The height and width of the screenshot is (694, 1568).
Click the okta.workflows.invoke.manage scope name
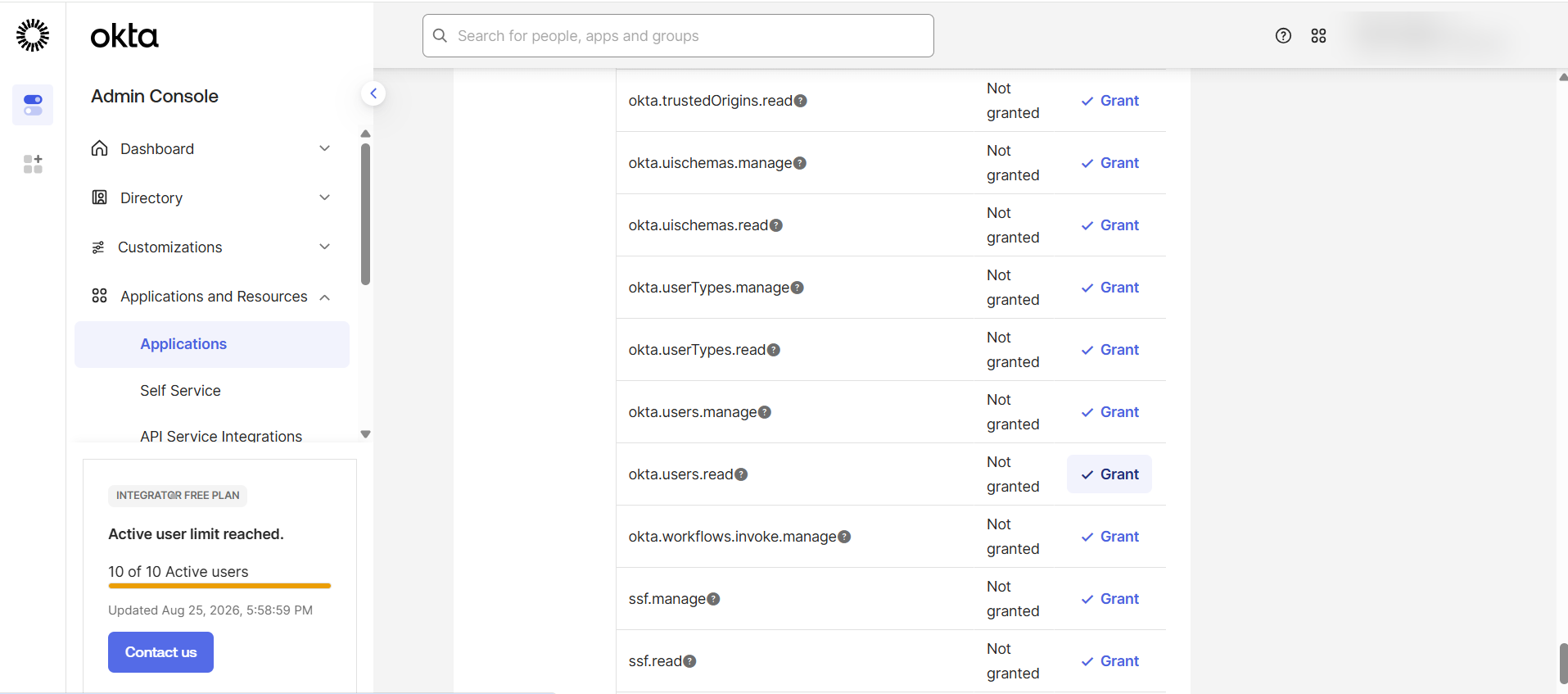pos(732,537)
